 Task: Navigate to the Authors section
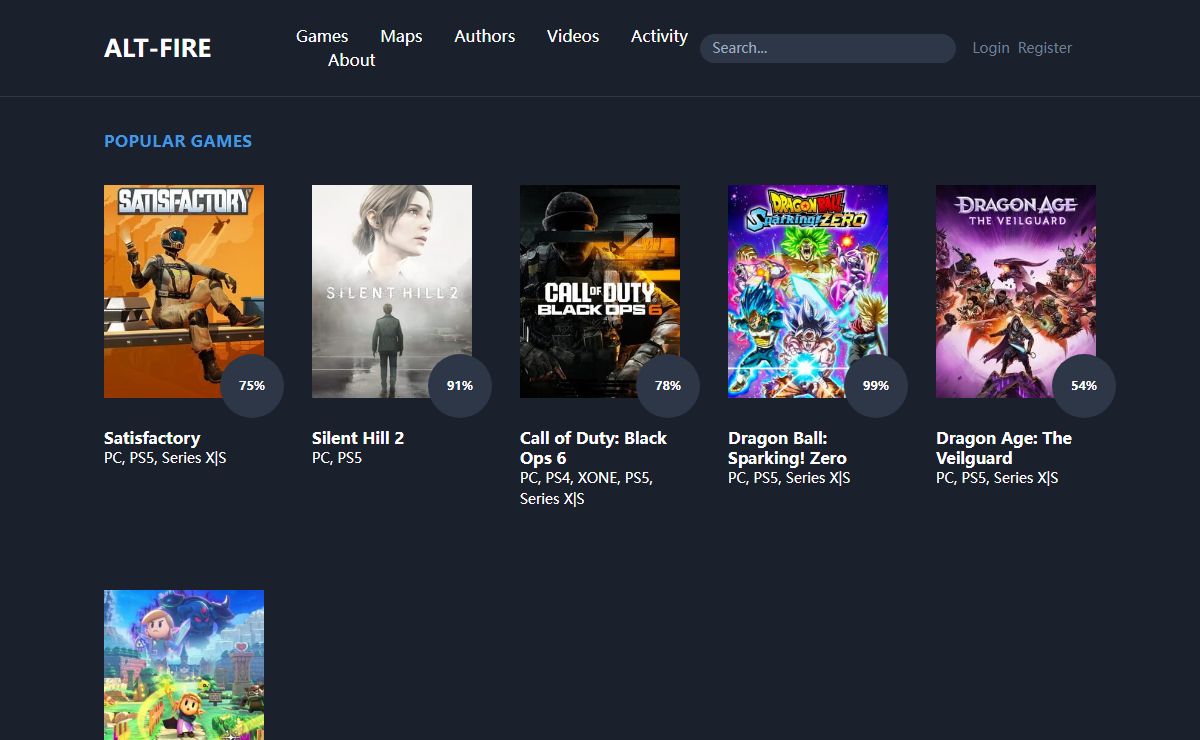[485, 36]
